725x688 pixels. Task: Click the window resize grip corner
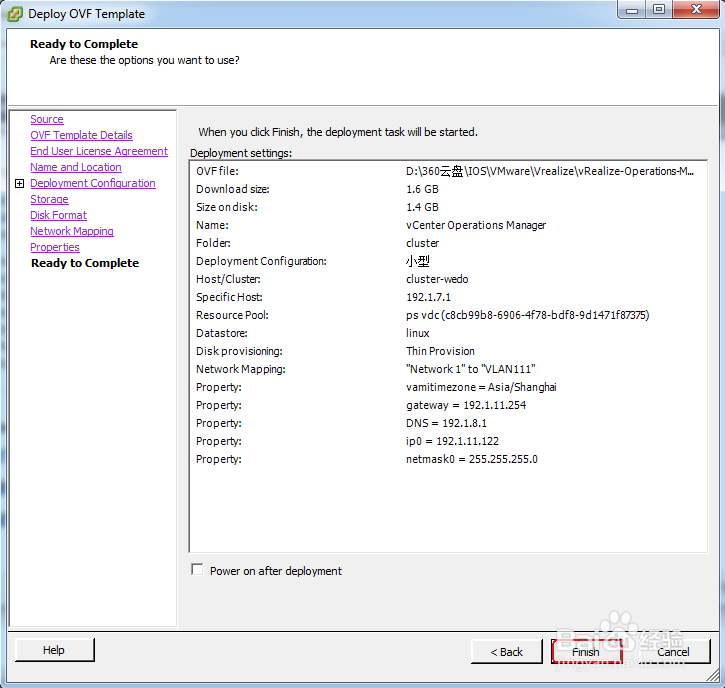(x=713, y=676)
